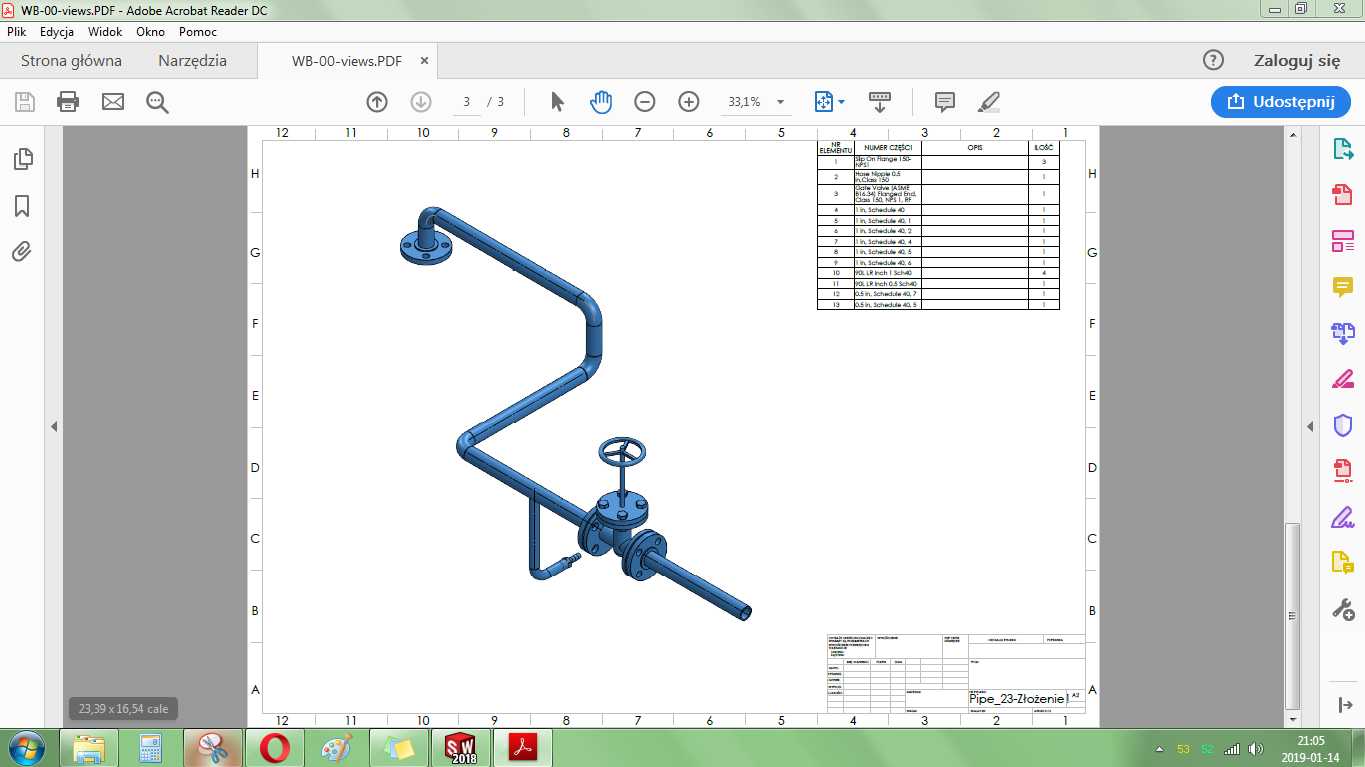Launch Opera browser from taskbar
This screenshot has height=767, width=1365.
tap(274, 747)
